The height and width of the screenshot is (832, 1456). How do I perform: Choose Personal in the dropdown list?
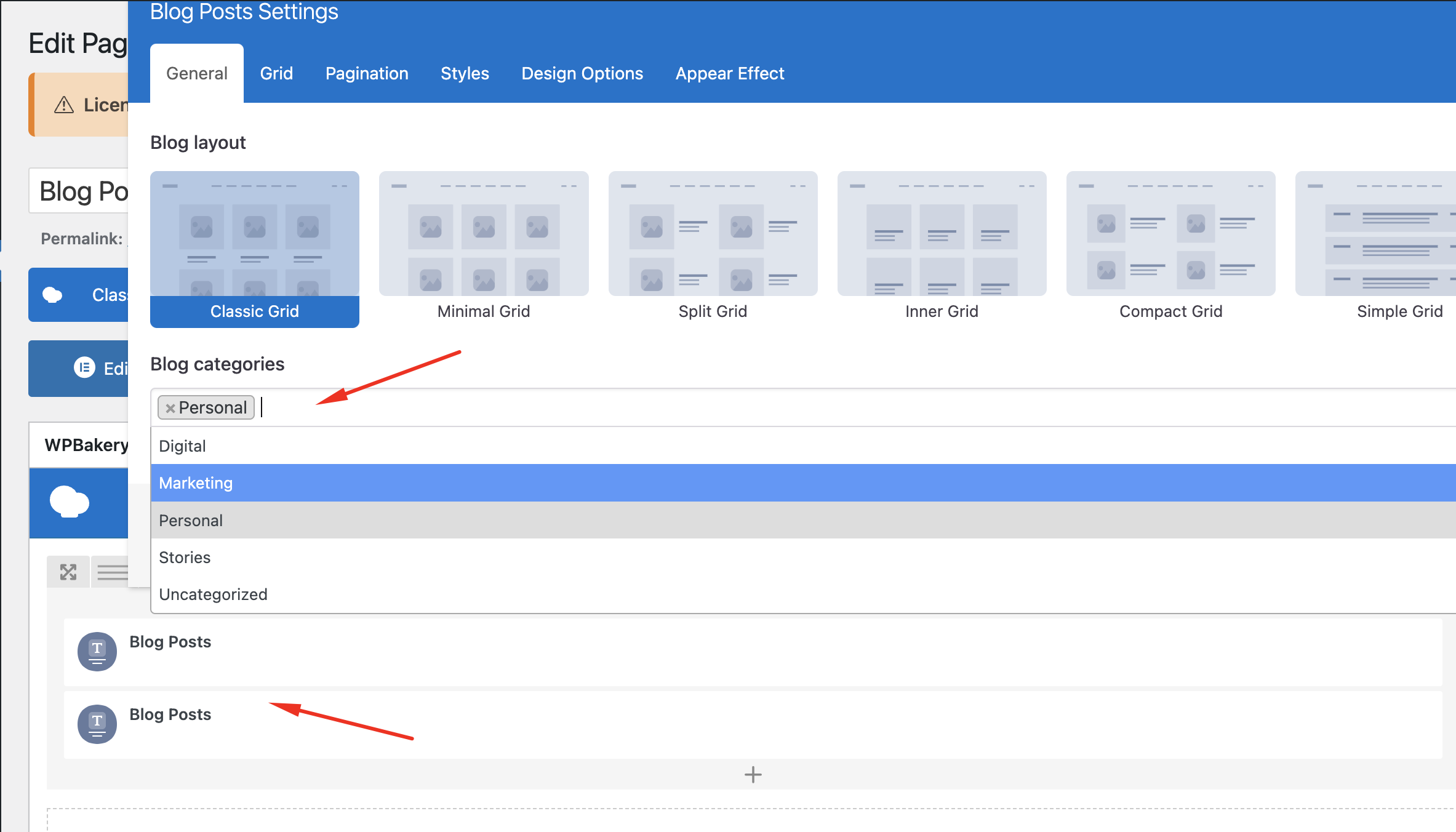point(803,520)
